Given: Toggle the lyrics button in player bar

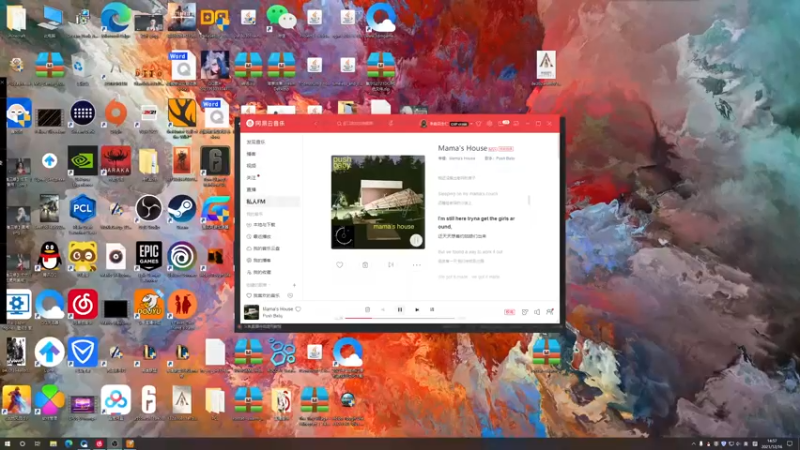Looking at the screenshot, I should coord(432,310).
